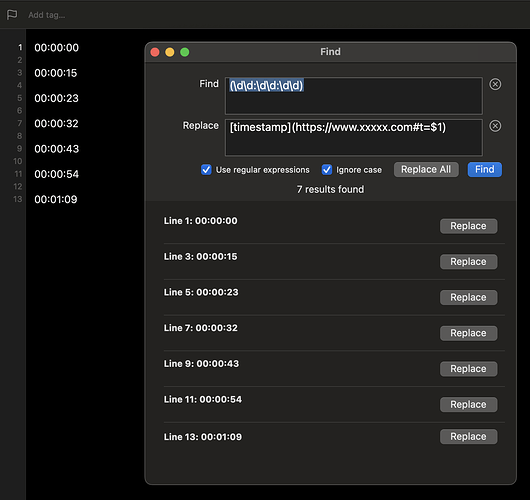Select result text Line 9: 00:00:43
530x500 pixels.
(201, 363)
